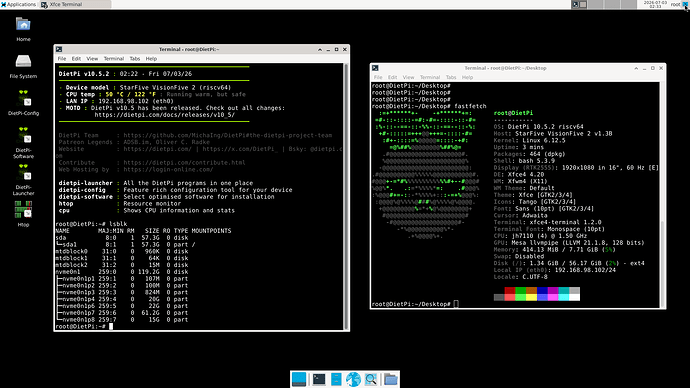Open Help menu in the left terminal
This screenshot has width=690, height=388.
pos(151,59)
